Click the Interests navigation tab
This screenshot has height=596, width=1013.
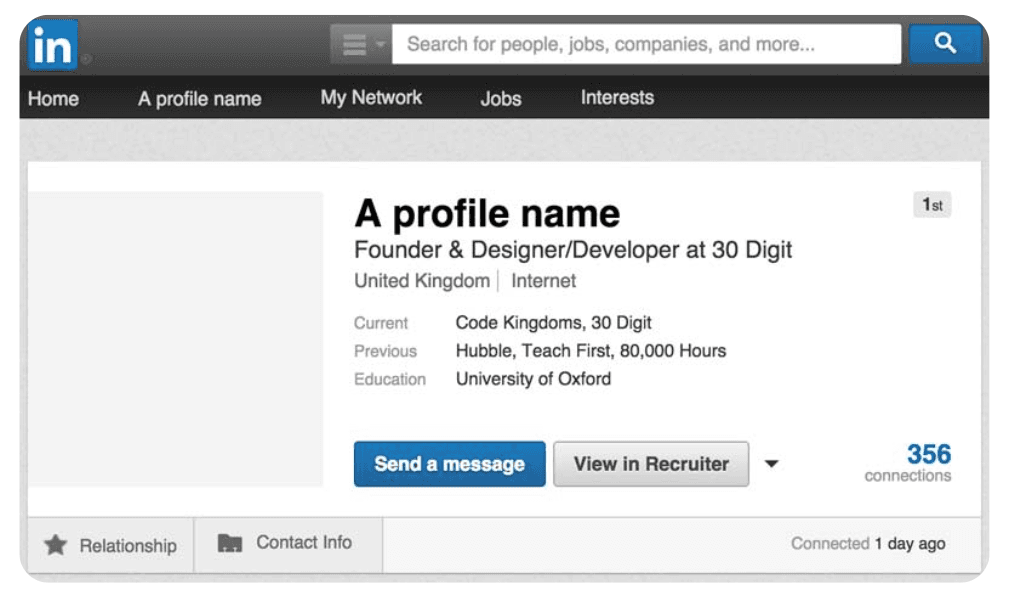point(616,98)
